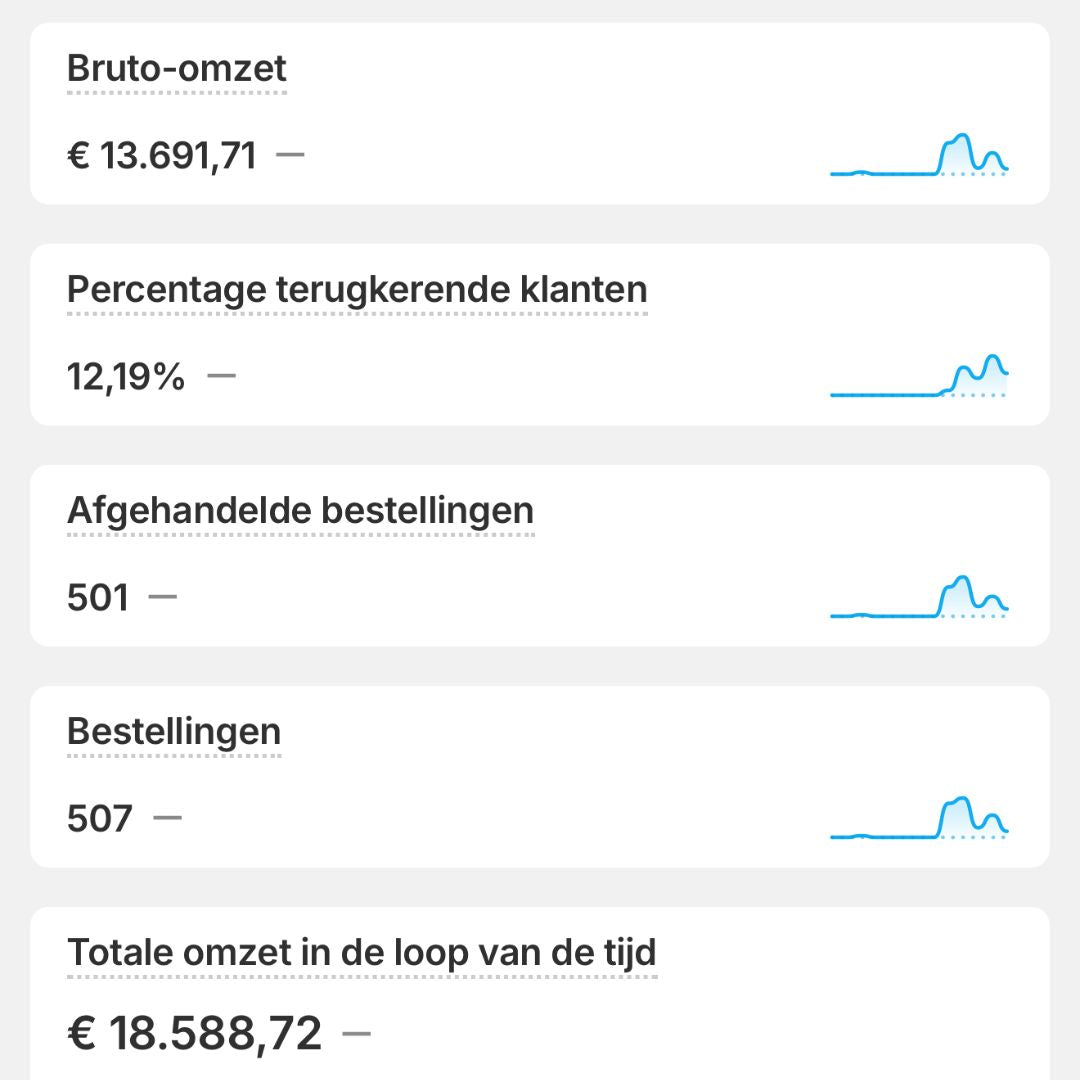Screen dimensions: 1080x1080
Task: Click the € 18.588,72 total sales value
Action: (194, 1033)
